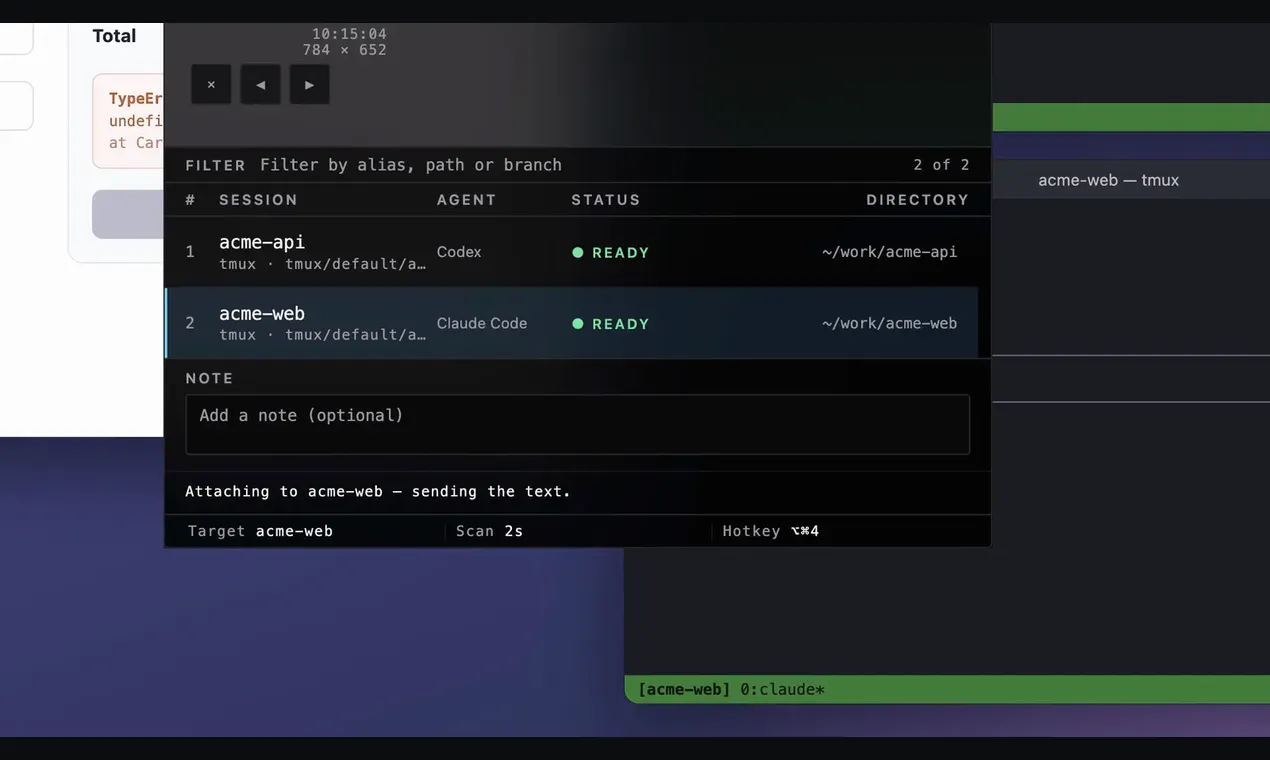
Task: Click the left-pointing triangle (previous) button
Action: (260, 85)
